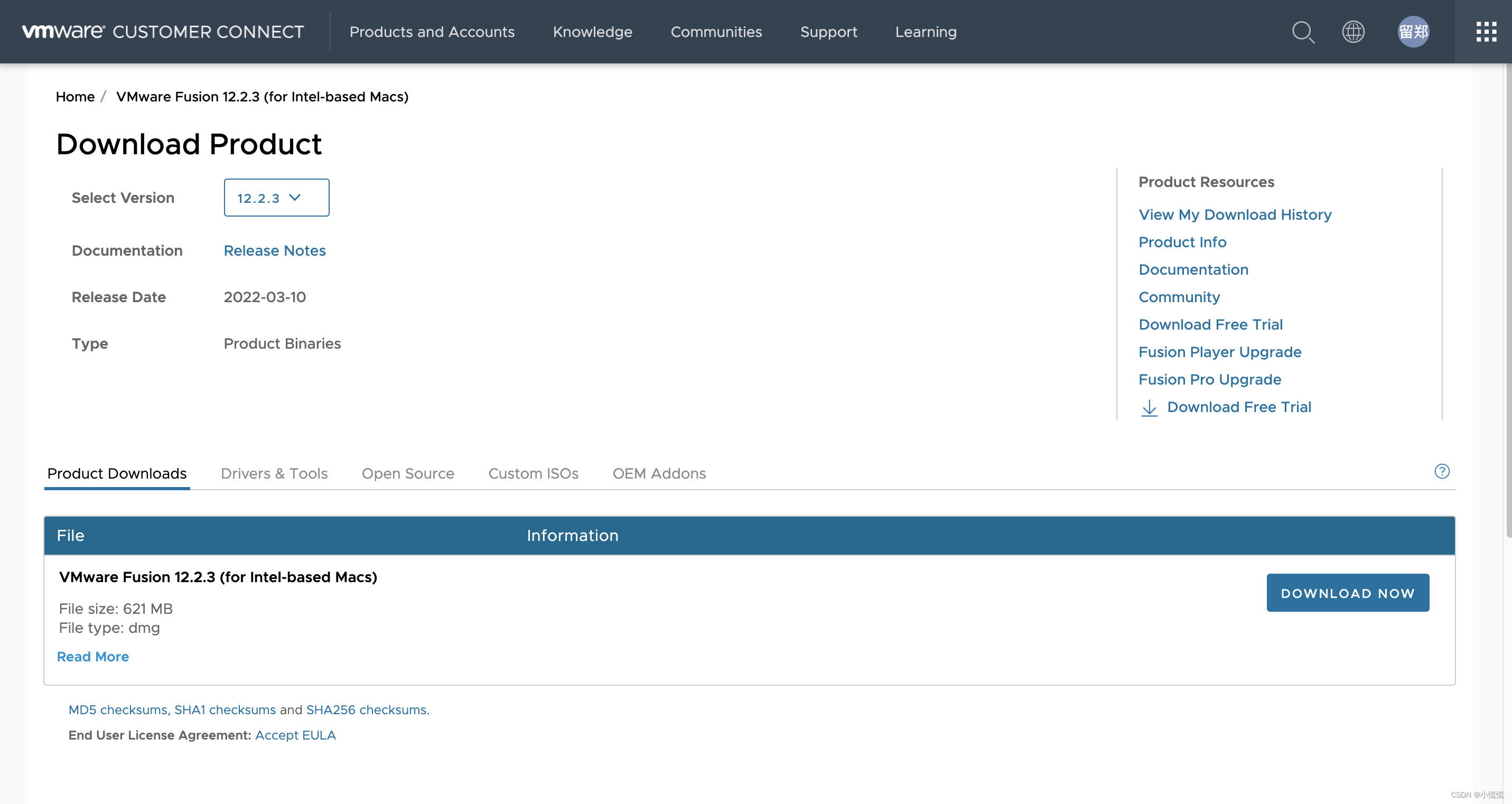Open Products and Accounts menu
This screenshot has height=804, width=1512.
point(432,32)
